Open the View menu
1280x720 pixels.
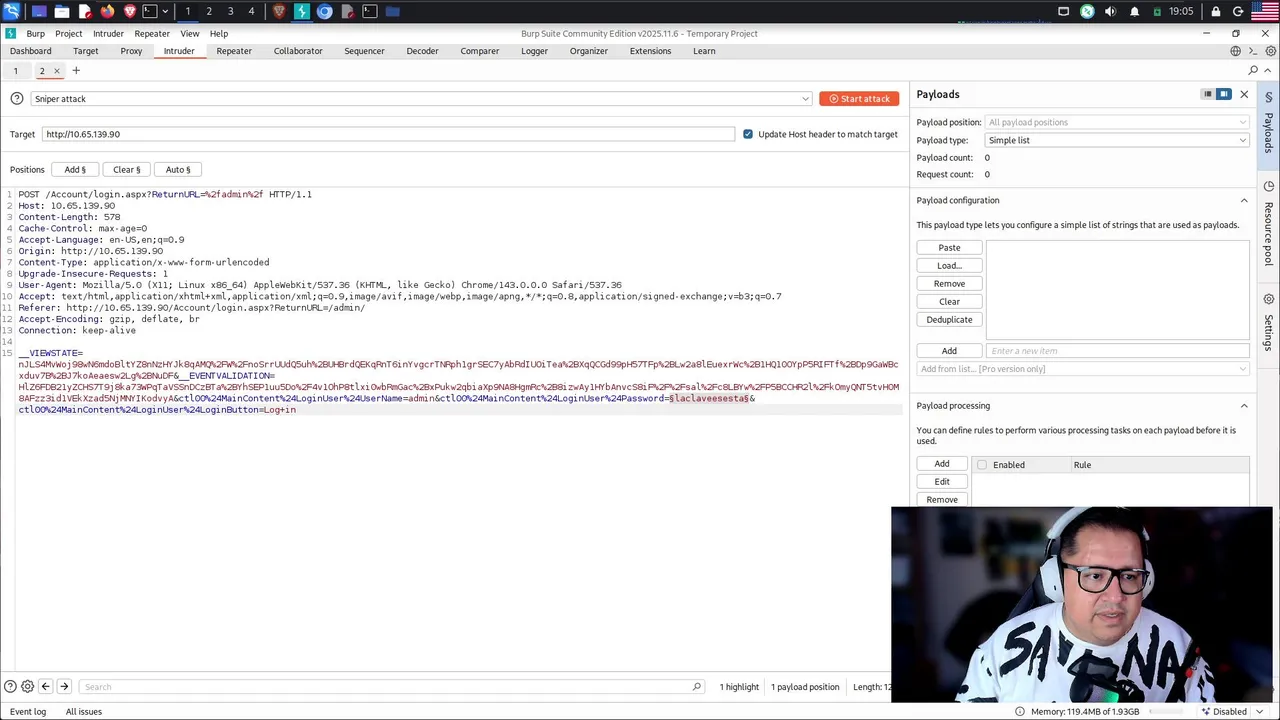189,33
